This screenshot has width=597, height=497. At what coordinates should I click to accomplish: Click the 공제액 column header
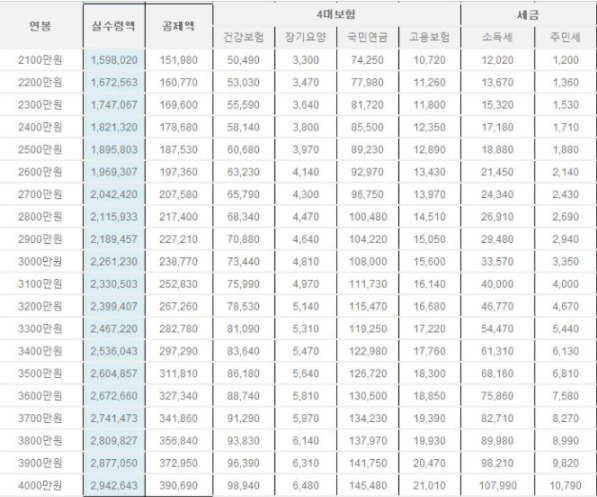click(179, 26)
